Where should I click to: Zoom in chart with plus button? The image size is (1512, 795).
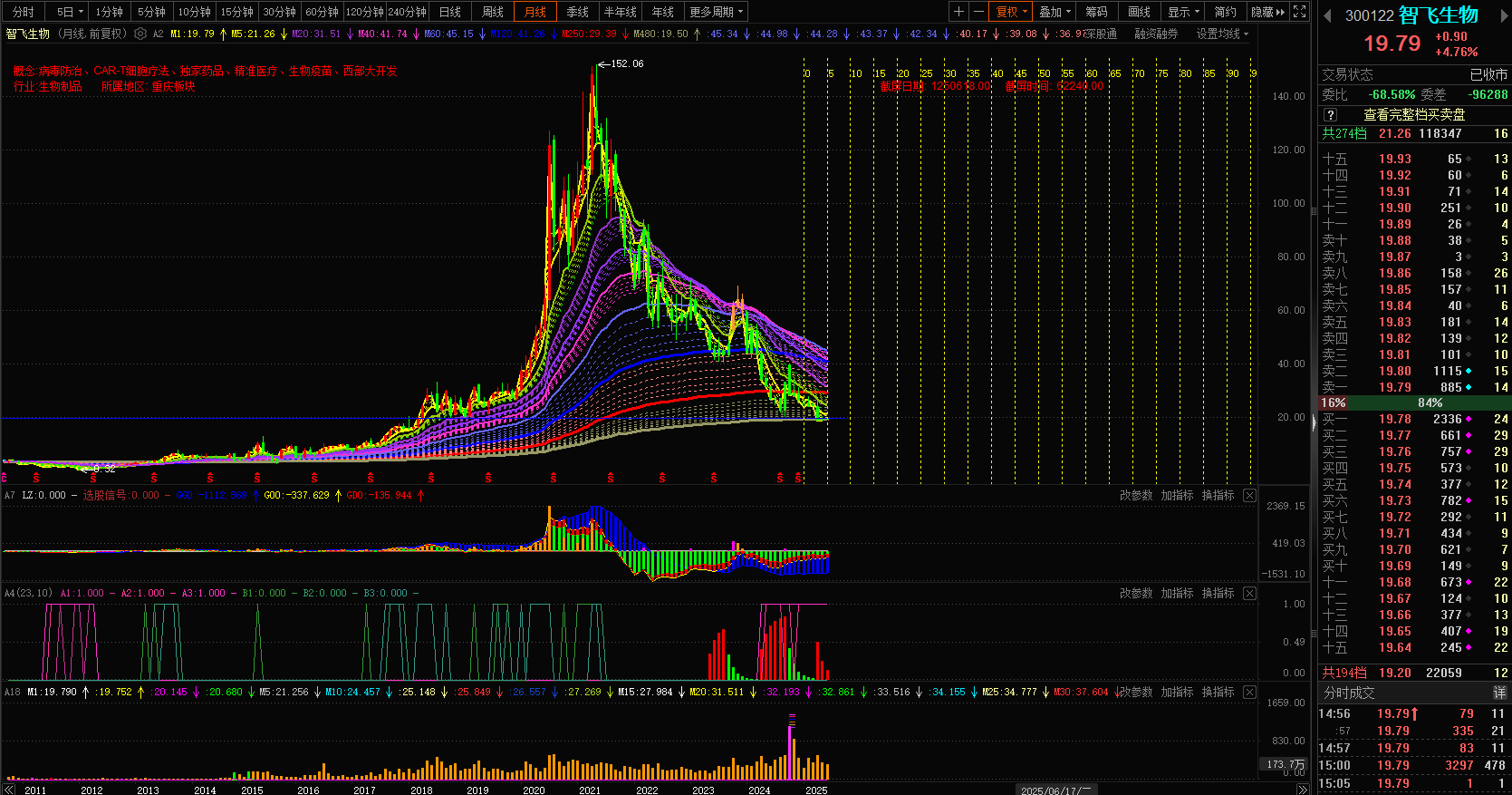[959, 12]
